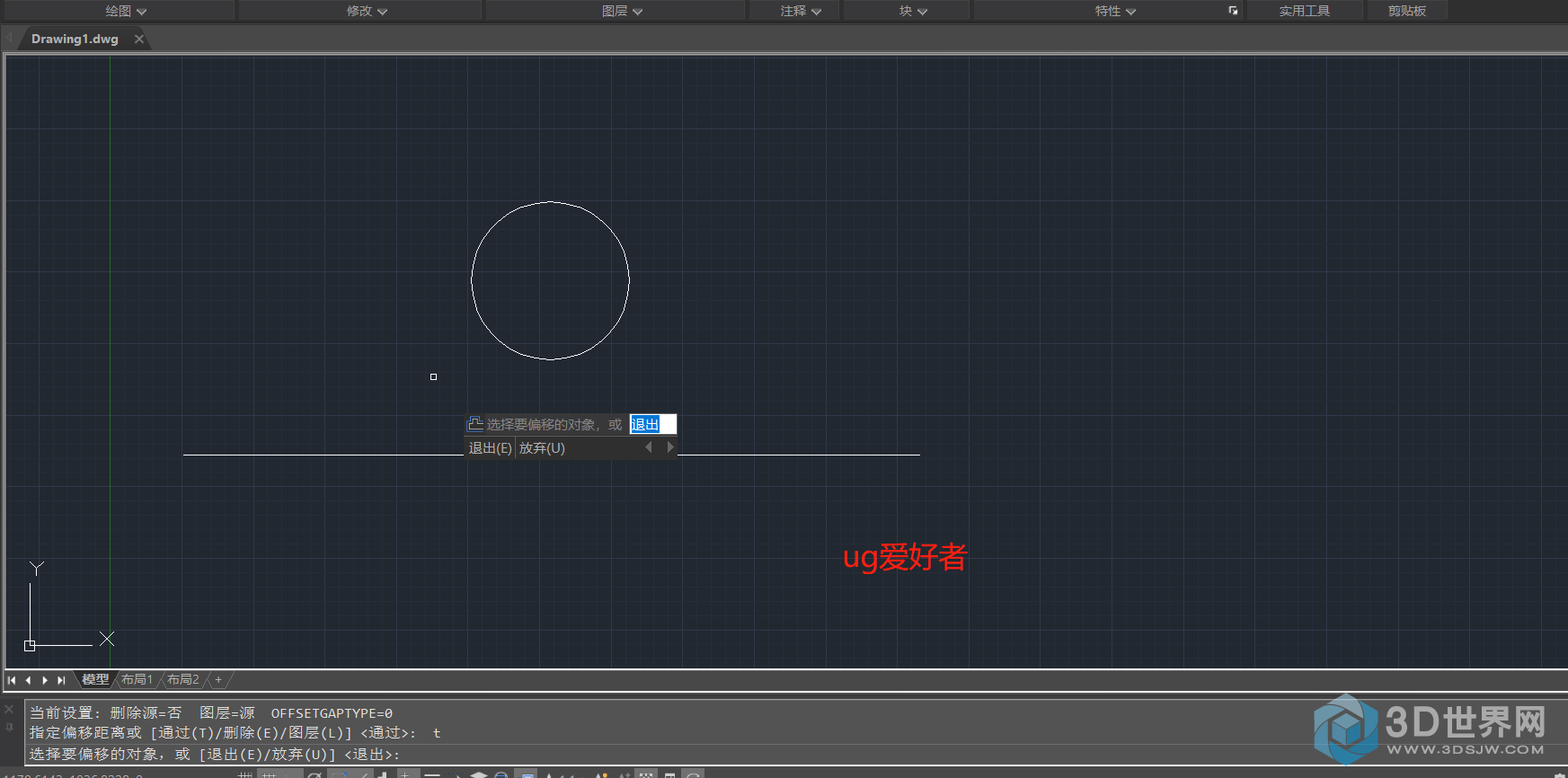Jump to the first layout tab arrow

(x=13, y=680)
